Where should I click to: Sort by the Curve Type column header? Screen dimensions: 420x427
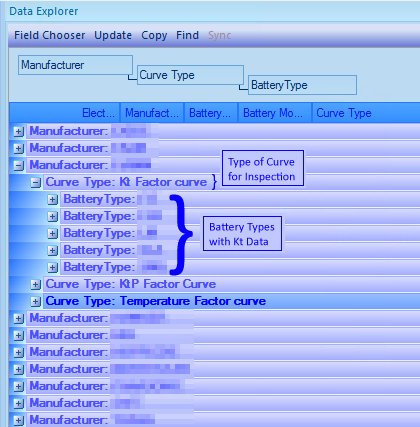(366, 113)
